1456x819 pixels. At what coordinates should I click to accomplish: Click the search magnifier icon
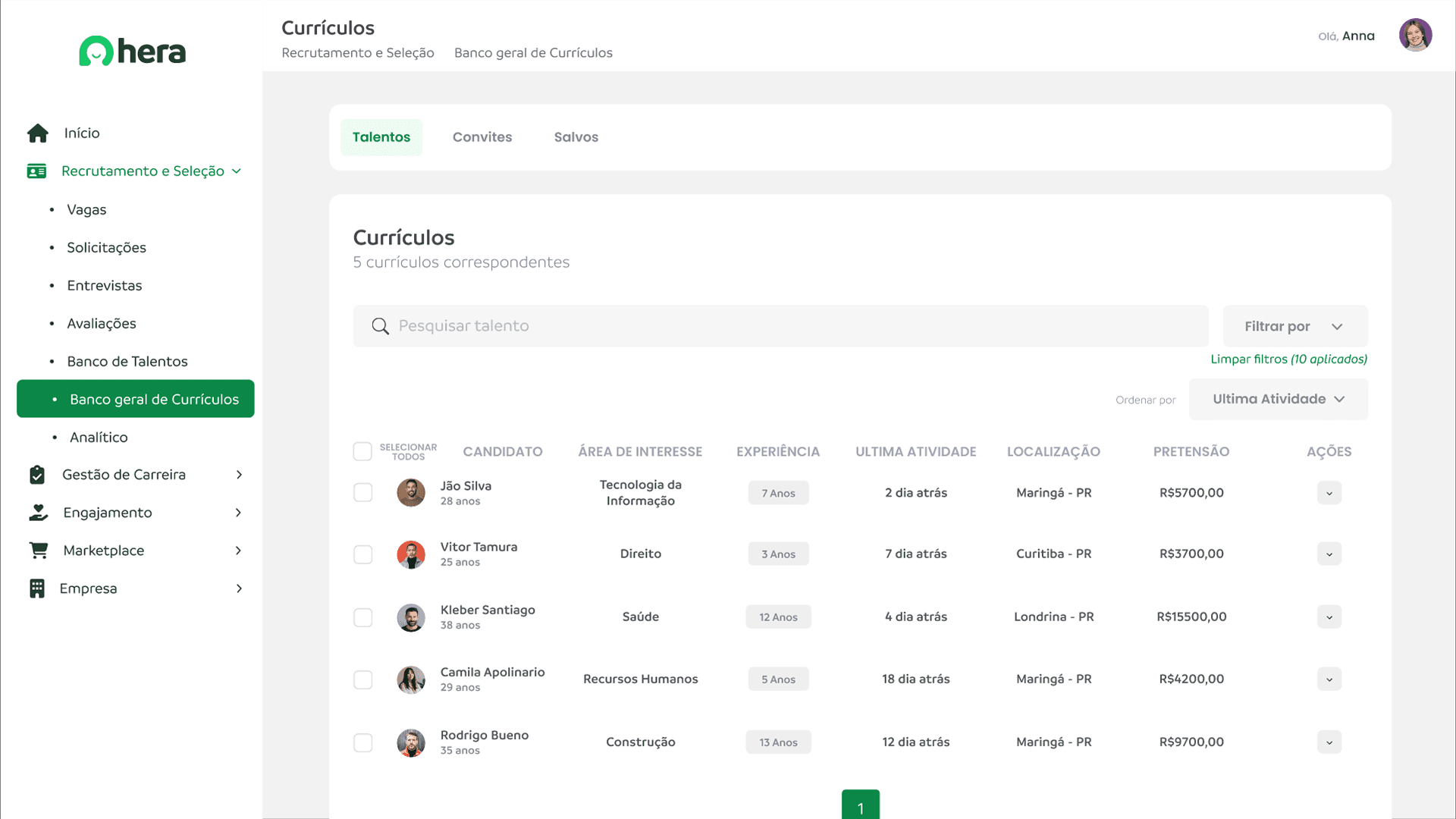click(380, 326)
